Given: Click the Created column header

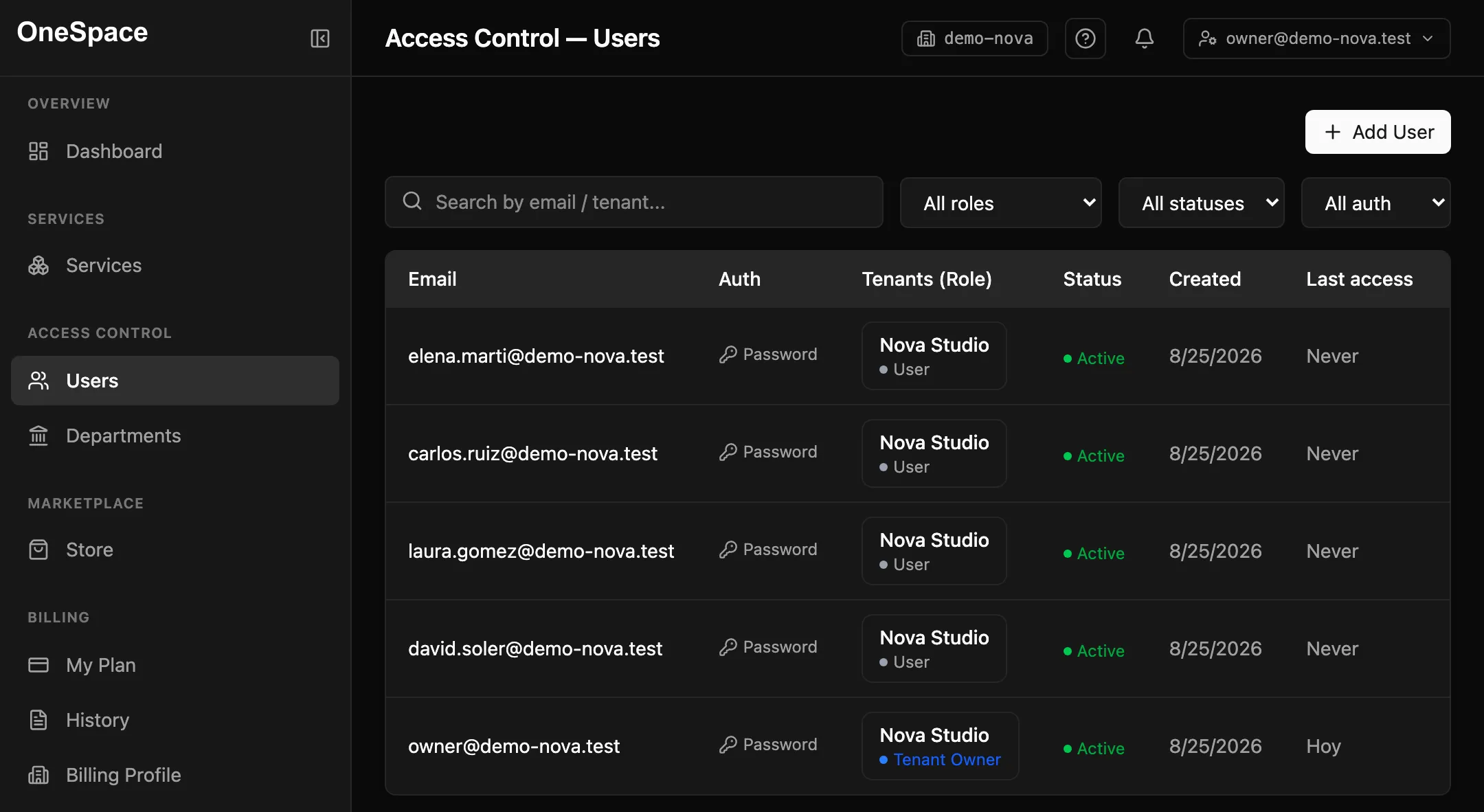Looking at the screenshot, I should (x=1205, y=279).
